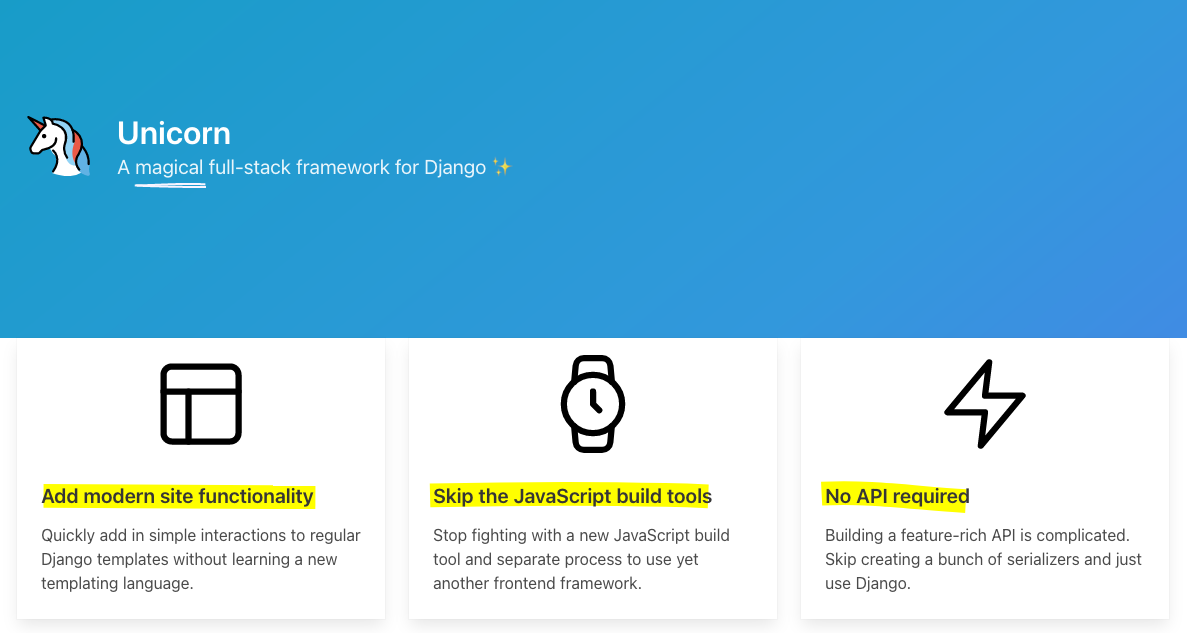The height and width of the screenshot is (633, 1187).
Task: Click the 'Building a feature-rich API is complicated' paragraph
Action: click(x=983, y=560)
